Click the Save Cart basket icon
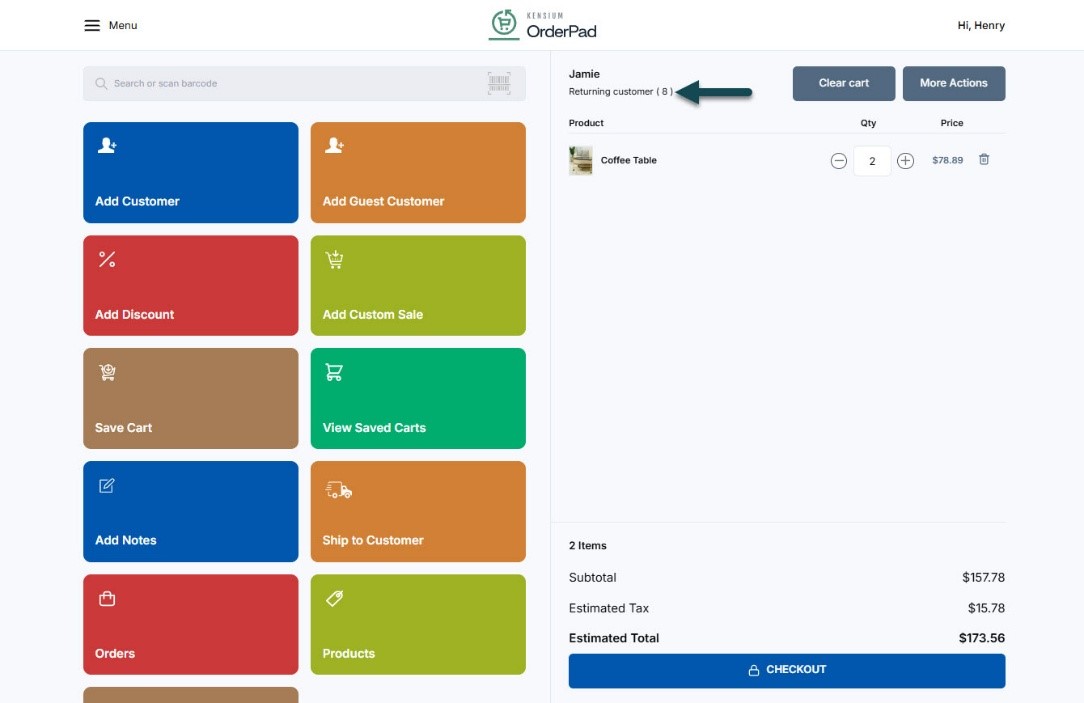1084x703 pixels. [x=107, y=373]
